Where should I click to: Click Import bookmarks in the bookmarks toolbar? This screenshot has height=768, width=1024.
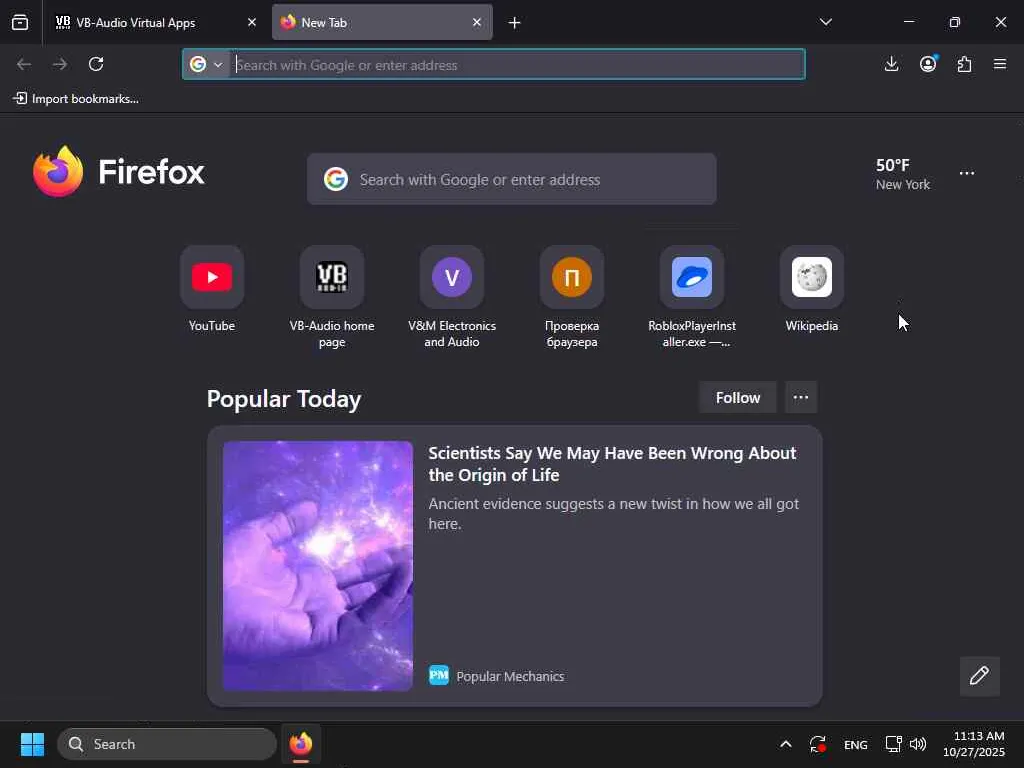click(x=76, y=99)
